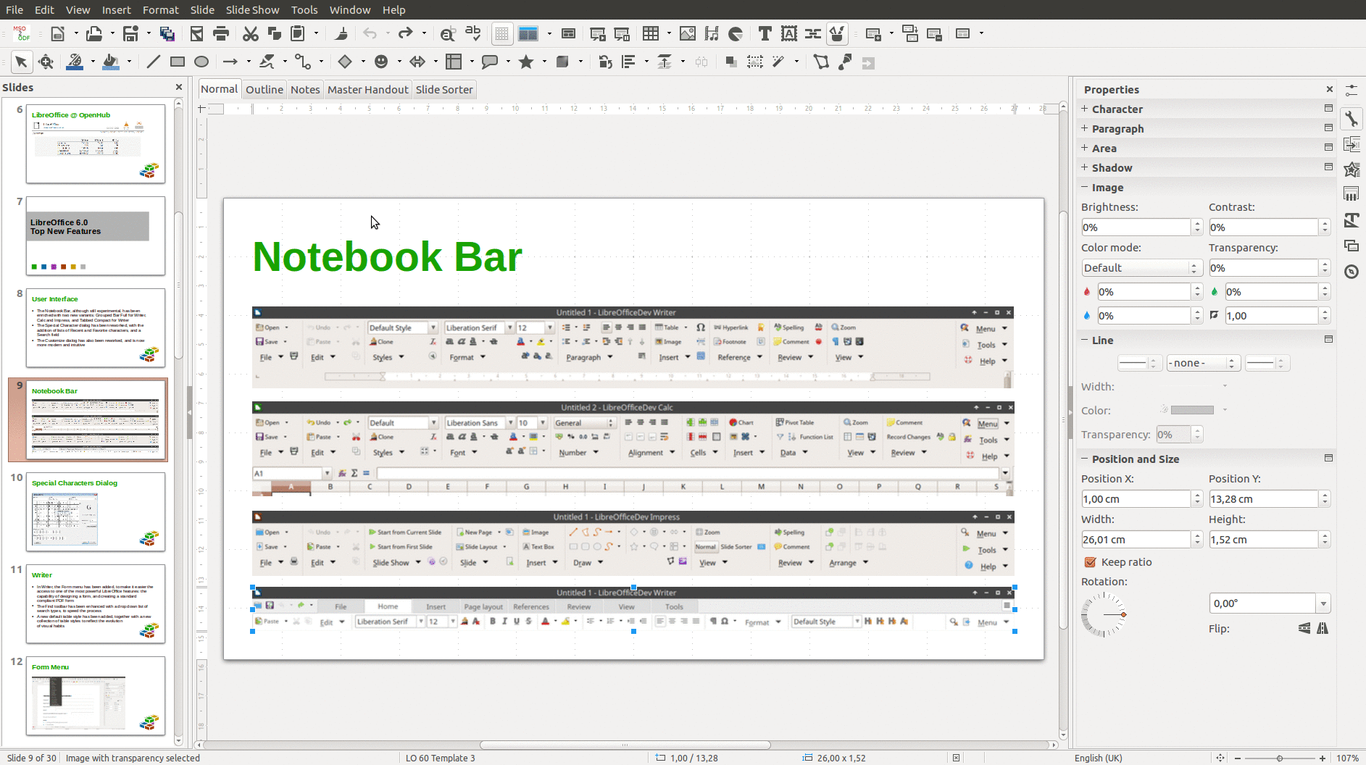This screenshot has height=765, width=1366.
Task: Click the 107% zoom level in status bar
Action: coord(1346,758)
